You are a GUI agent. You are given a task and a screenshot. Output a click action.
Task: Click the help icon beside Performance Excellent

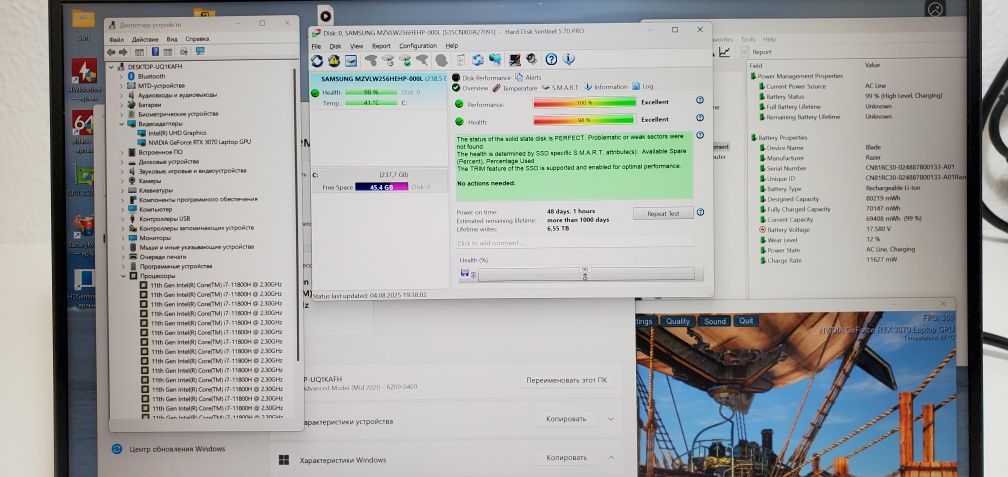(700, 100)
